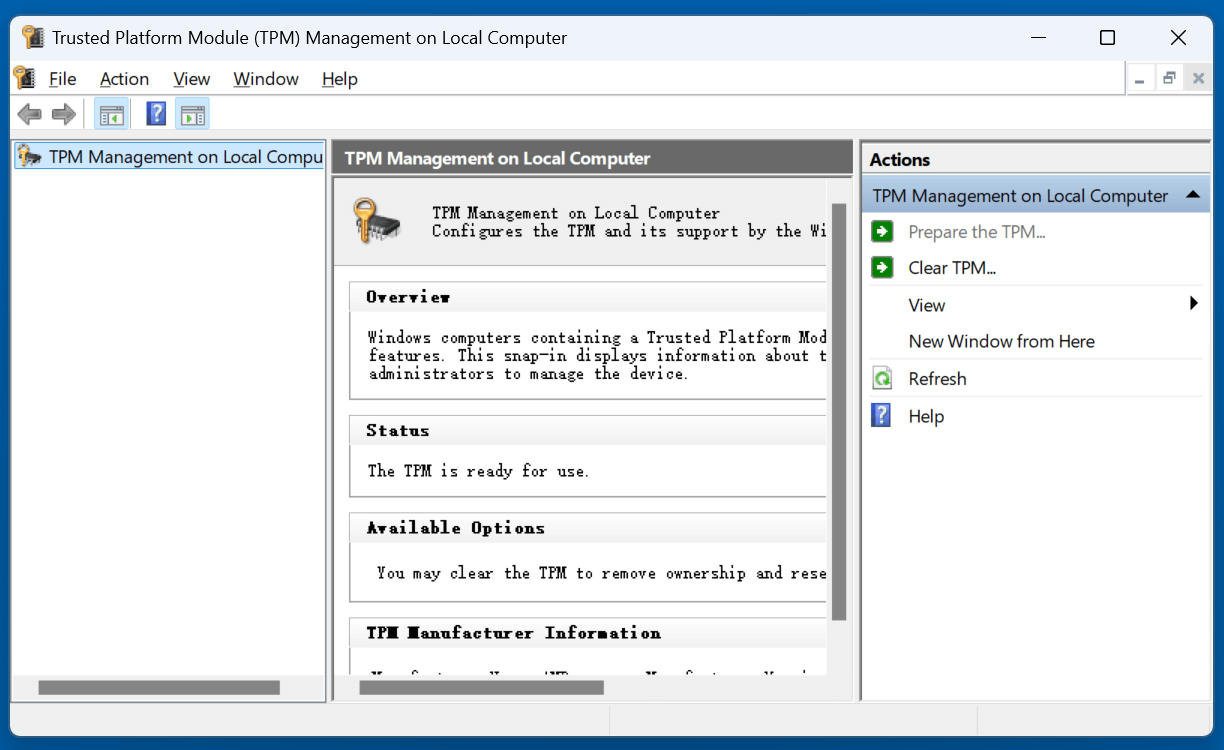Collapse the TPM Management actions section
Viewport: 1224px width, 750px height.
(x=1192, y=195)
